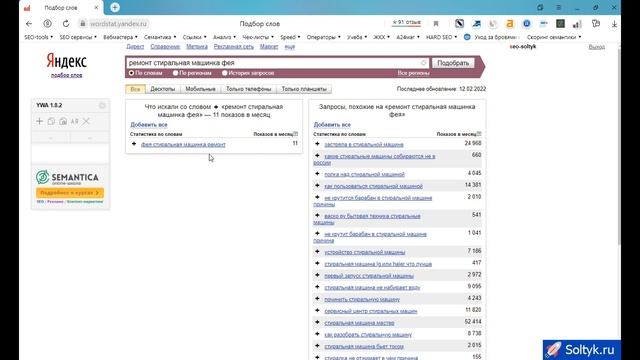Open the Метрика top link

(x=197, y=47)
